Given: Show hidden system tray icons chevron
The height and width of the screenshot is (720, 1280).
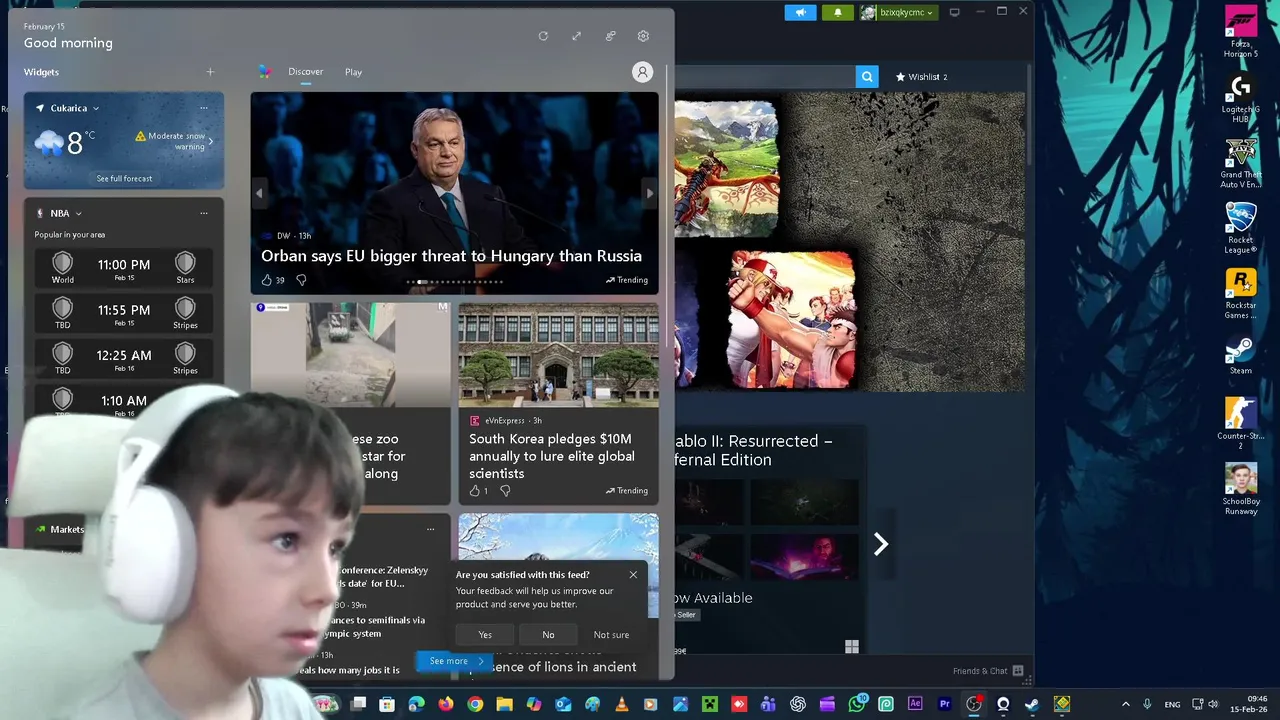Looking at the screenshot, I should point(1125,704).
